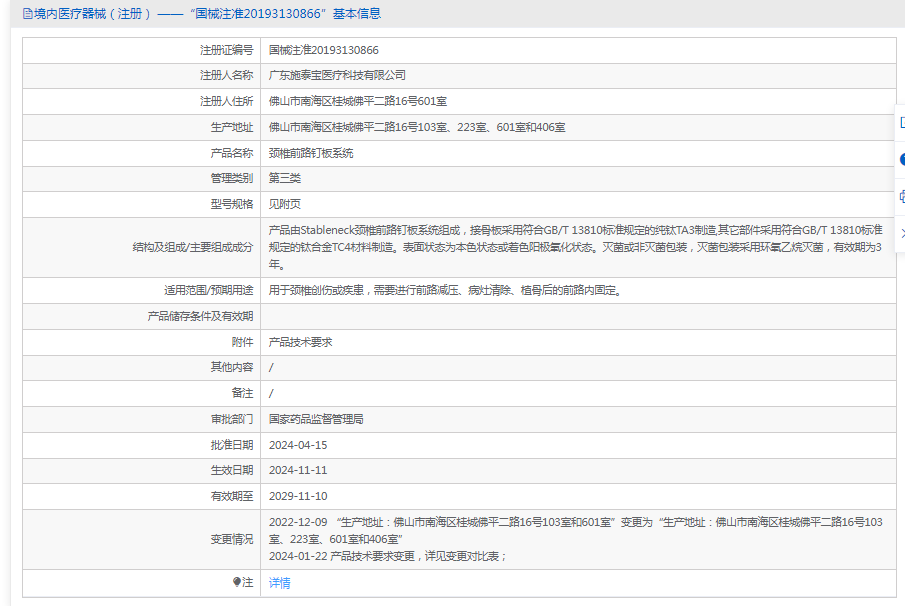This screenshot has width=905, height=606.
Task: Click the 2024-01-22 产品技术要求变更 entry
Action: click(388, 556)
